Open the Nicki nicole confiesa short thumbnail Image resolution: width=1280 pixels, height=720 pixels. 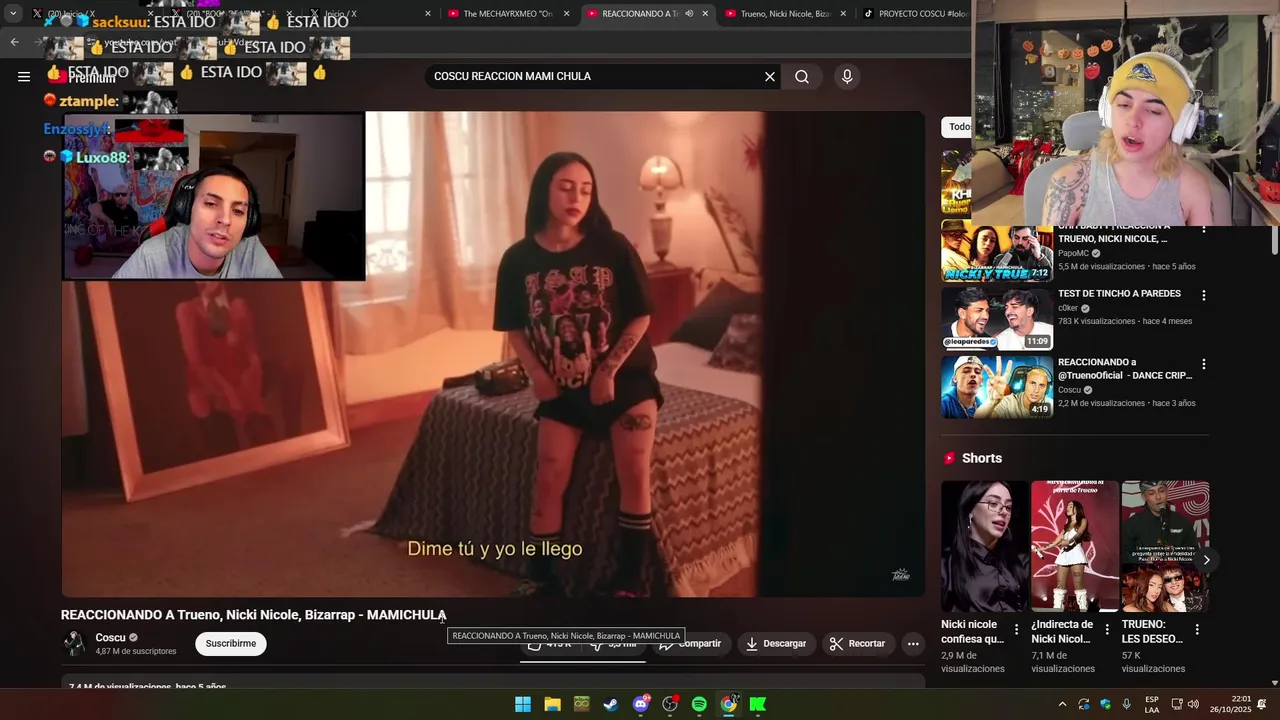pyautogui.click(x=984, y=546)
